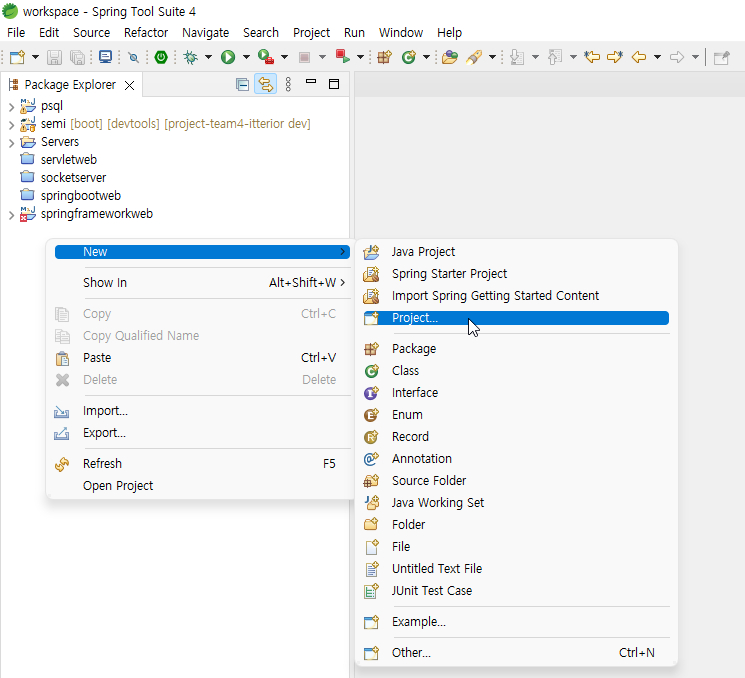Select Enum in New submenu
745x678 pixels.
[x=516, y=415]
